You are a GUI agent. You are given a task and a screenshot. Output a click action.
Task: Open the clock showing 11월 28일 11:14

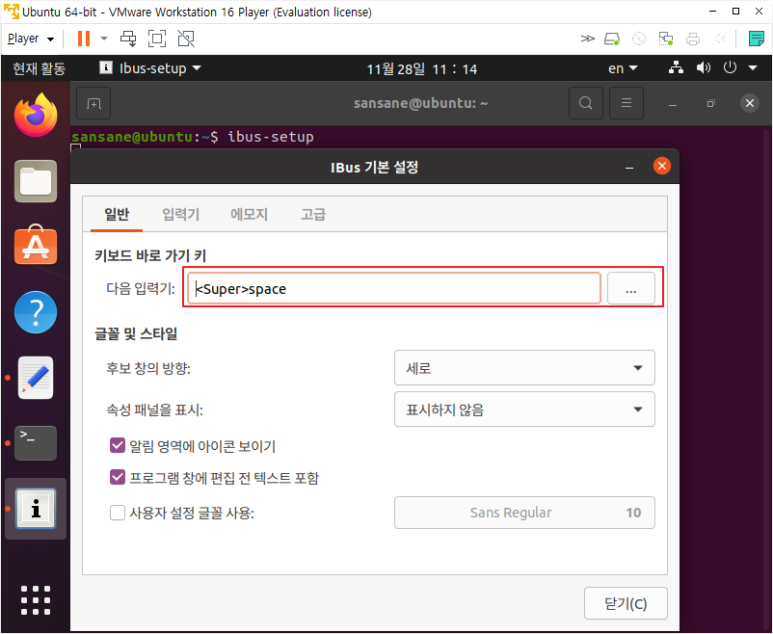pyautogui.click(x=422, y=69)
